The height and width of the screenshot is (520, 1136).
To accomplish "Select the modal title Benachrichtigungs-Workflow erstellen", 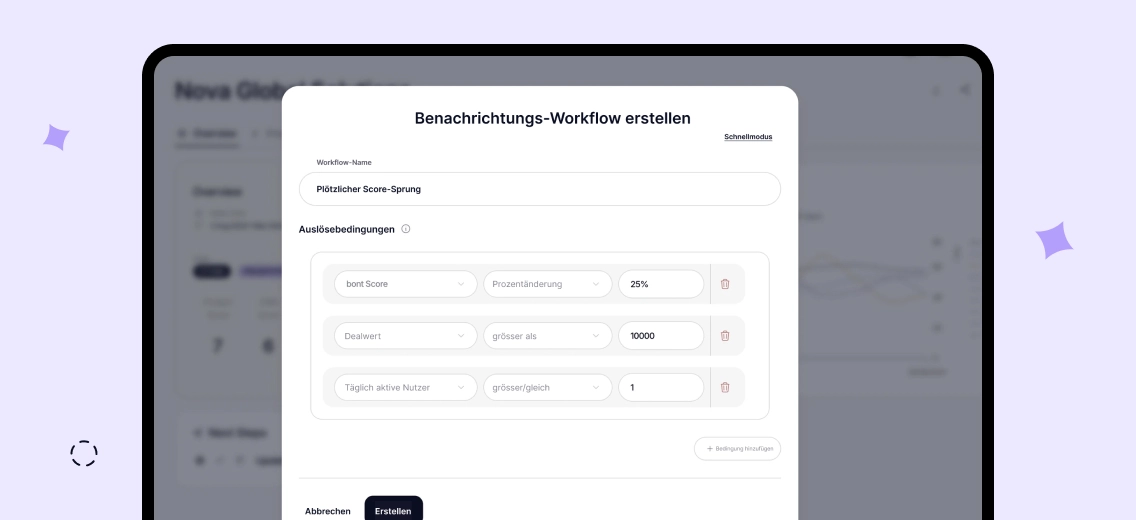I will coord(553,118).
